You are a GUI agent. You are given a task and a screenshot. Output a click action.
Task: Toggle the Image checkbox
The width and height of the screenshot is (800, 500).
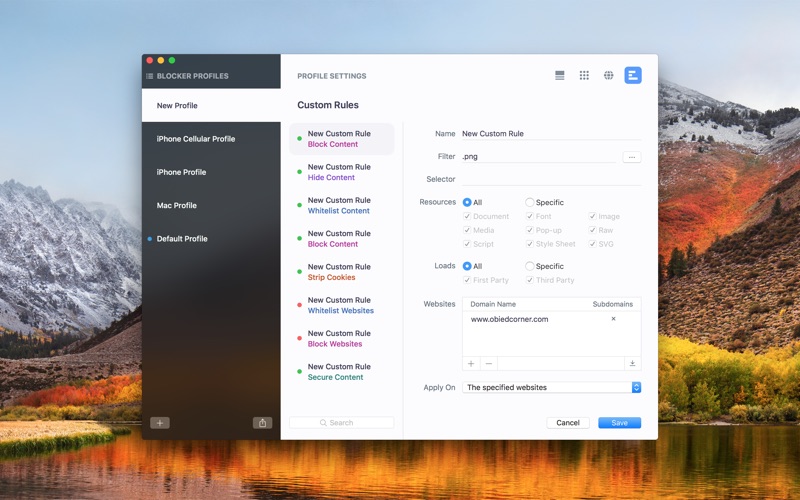pyautogui.click(x=592, y=216)
